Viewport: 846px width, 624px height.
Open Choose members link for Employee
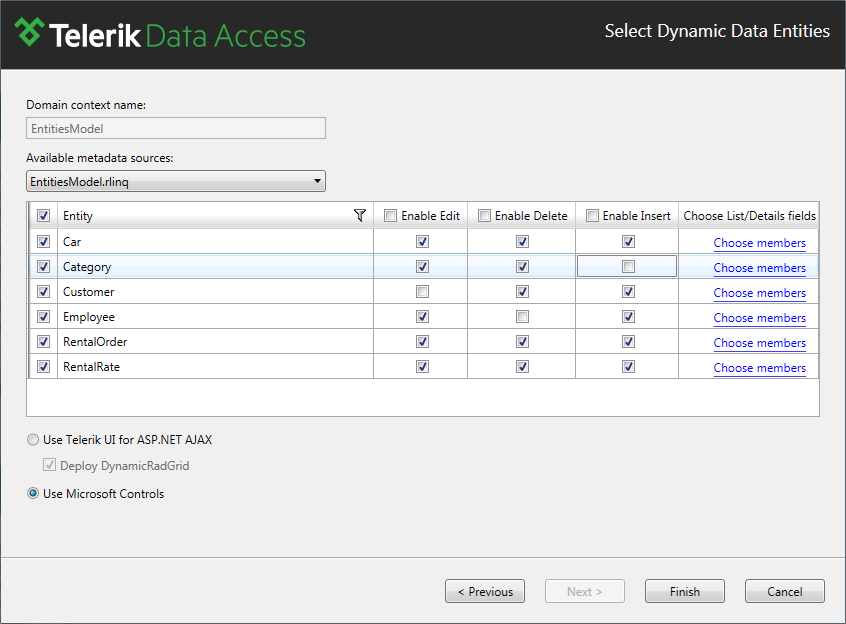[760, 318]
